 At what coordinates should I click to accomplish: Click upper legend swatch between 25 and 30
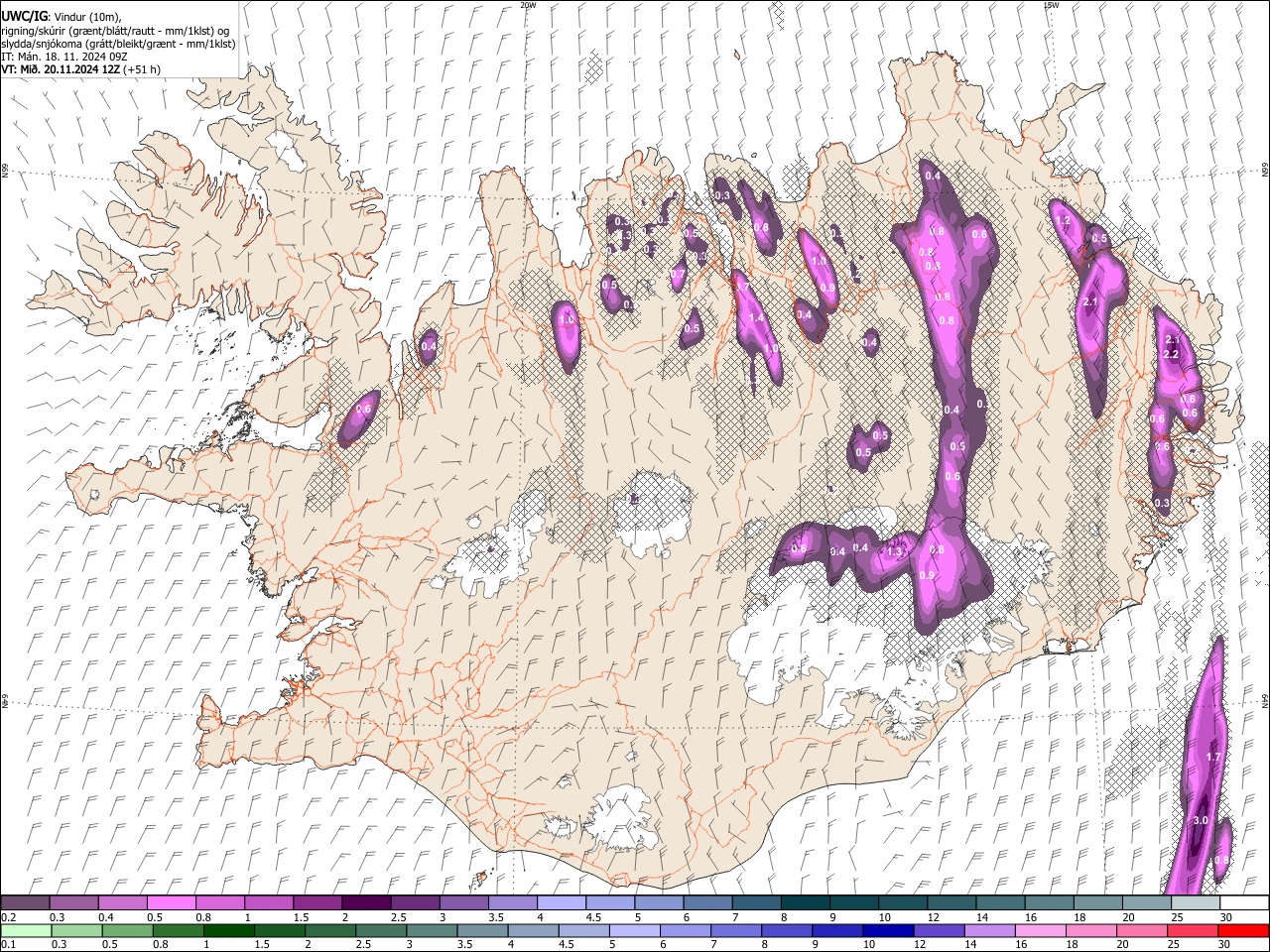pyautogui.click(x=1196, y=903)
